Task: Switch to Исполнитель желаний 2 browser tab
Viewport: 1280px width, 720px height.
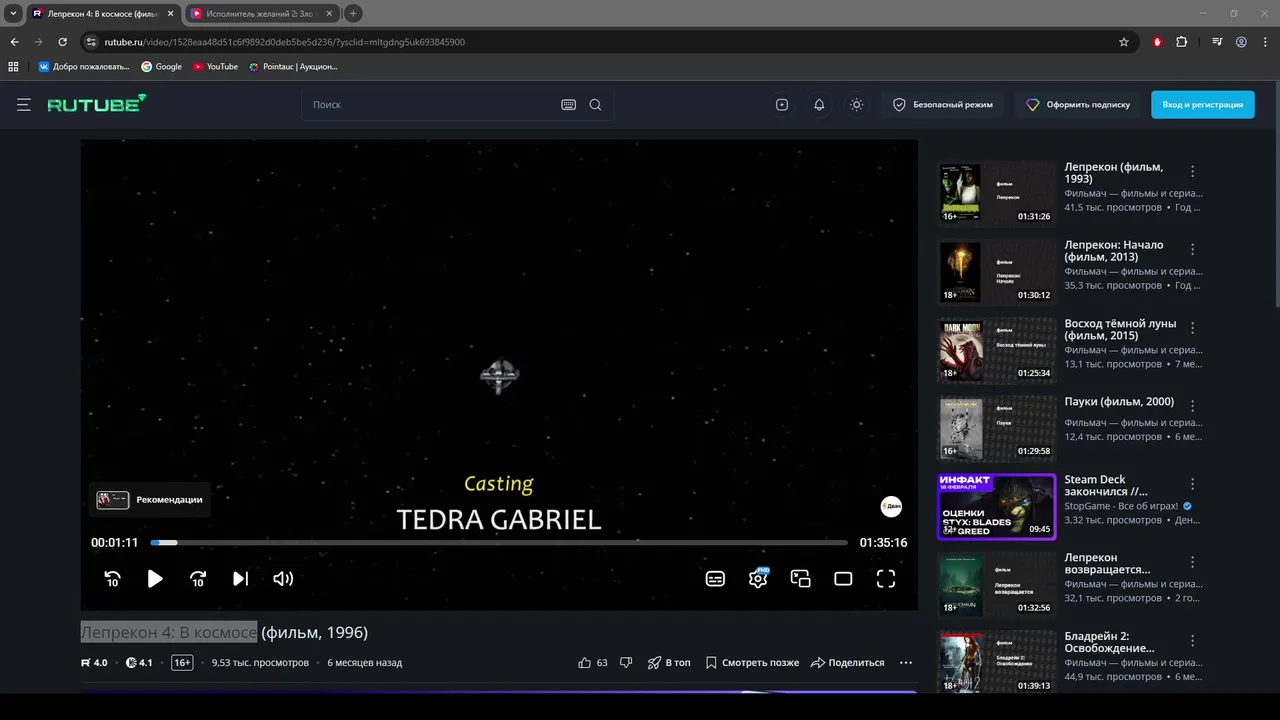Action: tap(262, 13)
